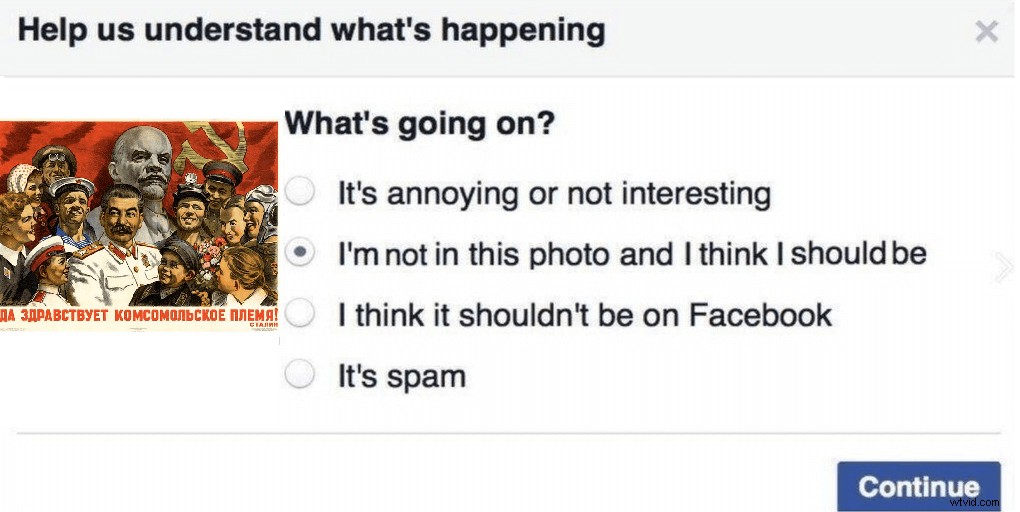This screenshot has height=512, width=1020.
Task: Click the "It's annoying or not interesting" label text
Action: 554,193
